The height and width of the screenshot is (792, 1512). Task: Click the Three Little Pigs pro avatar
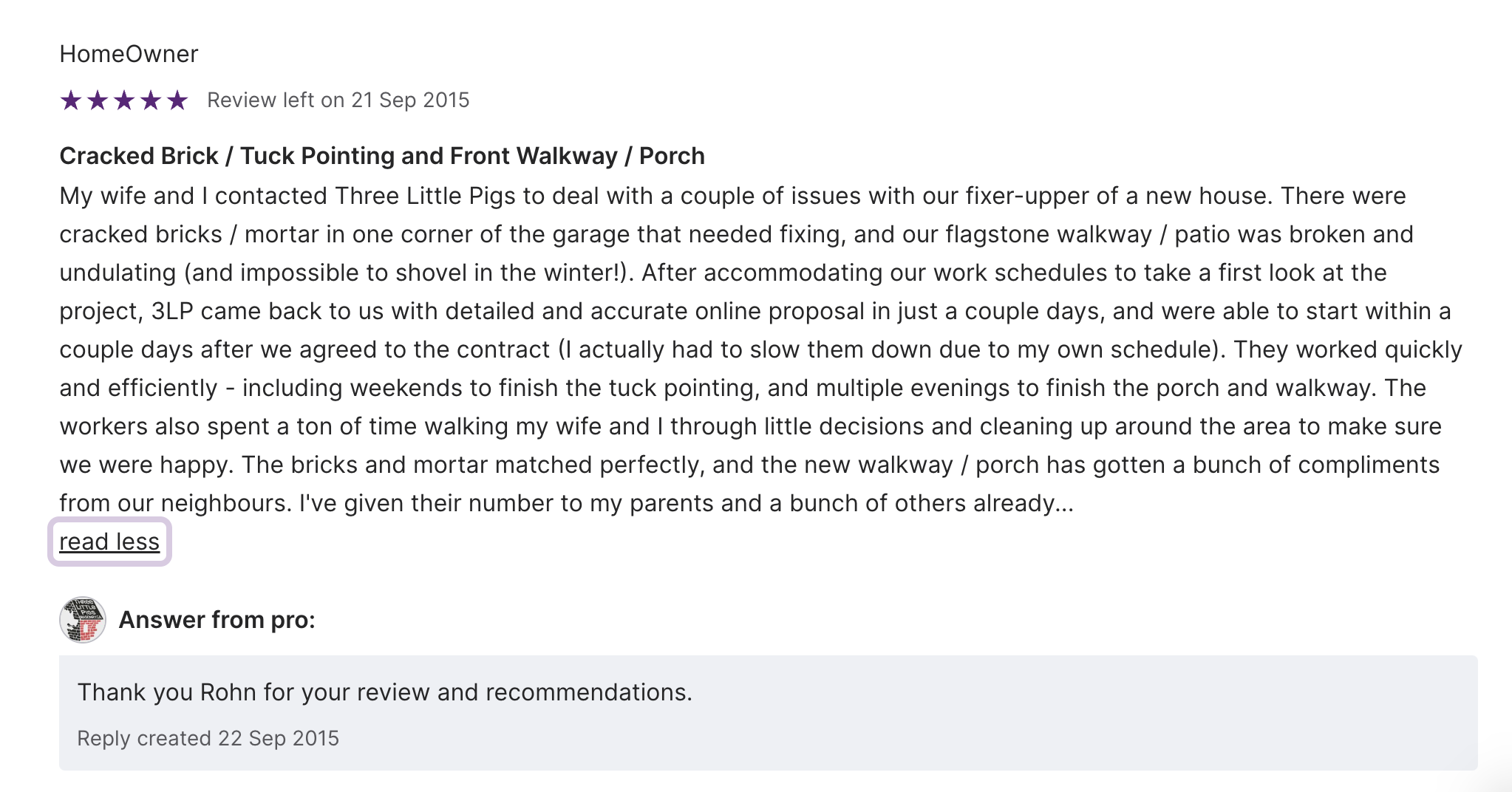click(x=83, y=620)
